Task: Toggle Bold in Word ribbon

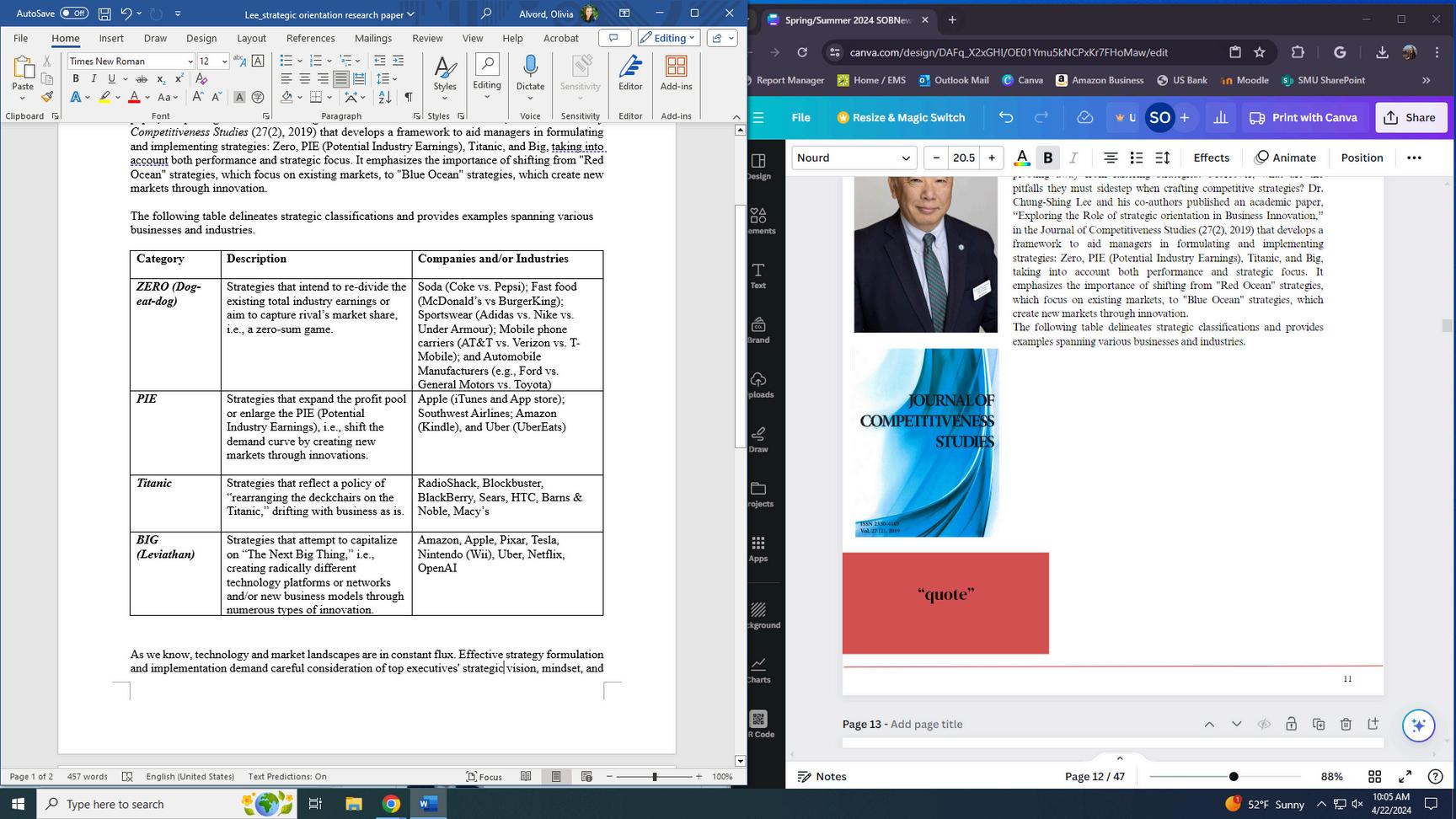Action: point(76,78)
